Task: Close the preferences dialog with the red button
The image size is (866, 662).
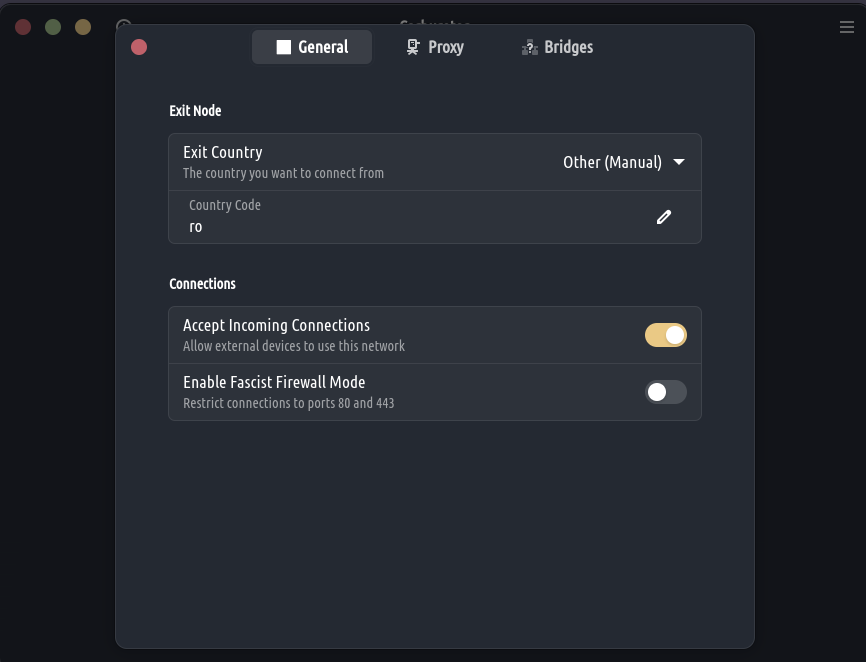Action: pos(139,47)
